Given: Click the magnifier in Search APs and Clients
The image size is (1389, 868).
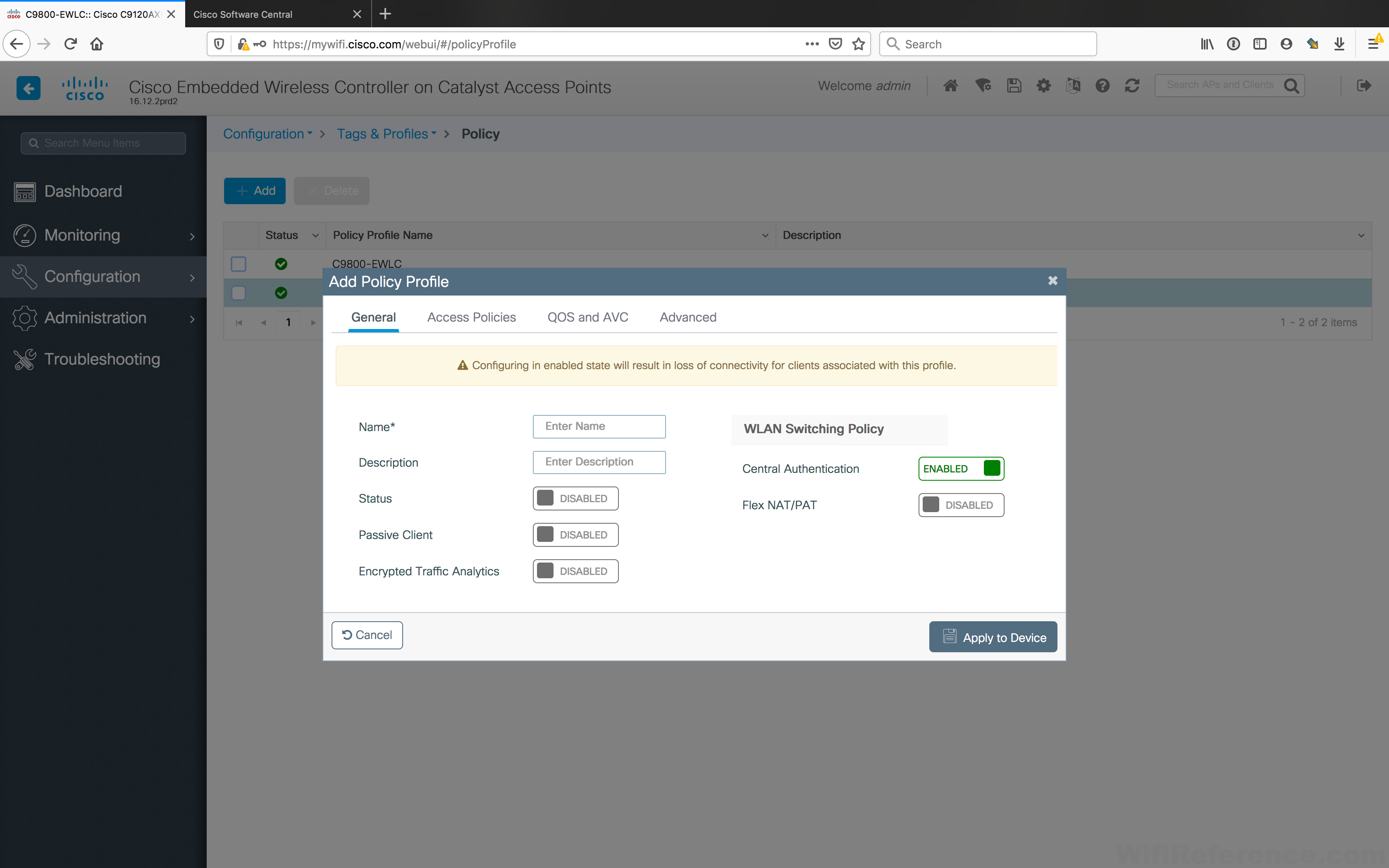Looking at the screenshot, I should (x=1291, y=86).
